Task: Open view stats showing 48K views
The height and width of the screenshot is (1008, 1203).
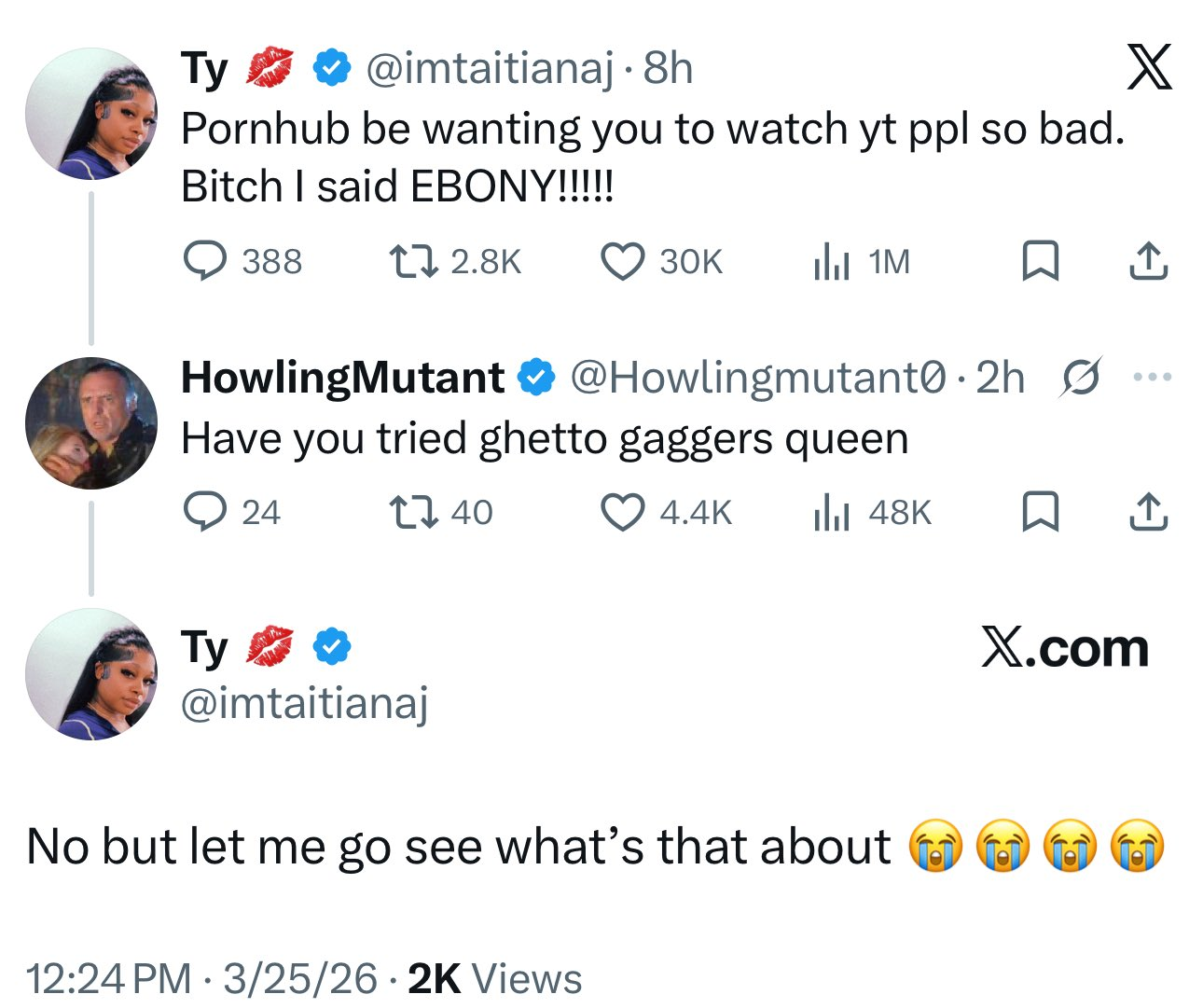Action: point(830,512)
